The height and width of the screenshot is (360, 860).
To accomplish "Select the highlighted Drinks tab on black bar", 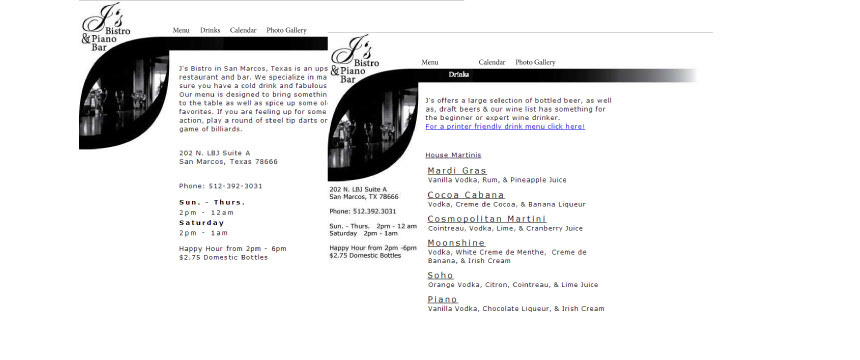I will (x=459, y=75).
